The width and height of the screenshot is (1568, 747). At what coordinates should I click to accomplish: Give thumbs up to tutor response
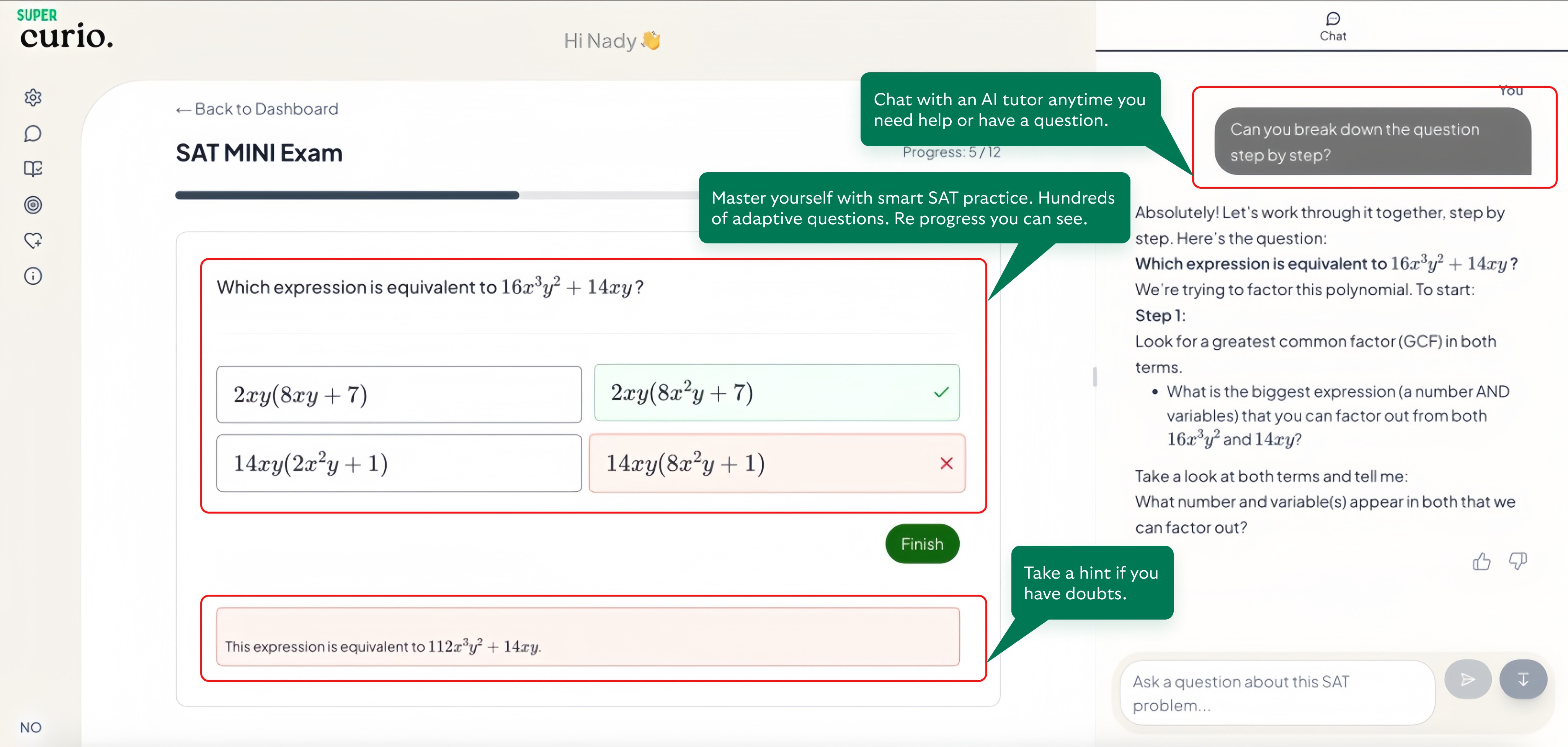tap(1481, 561)
